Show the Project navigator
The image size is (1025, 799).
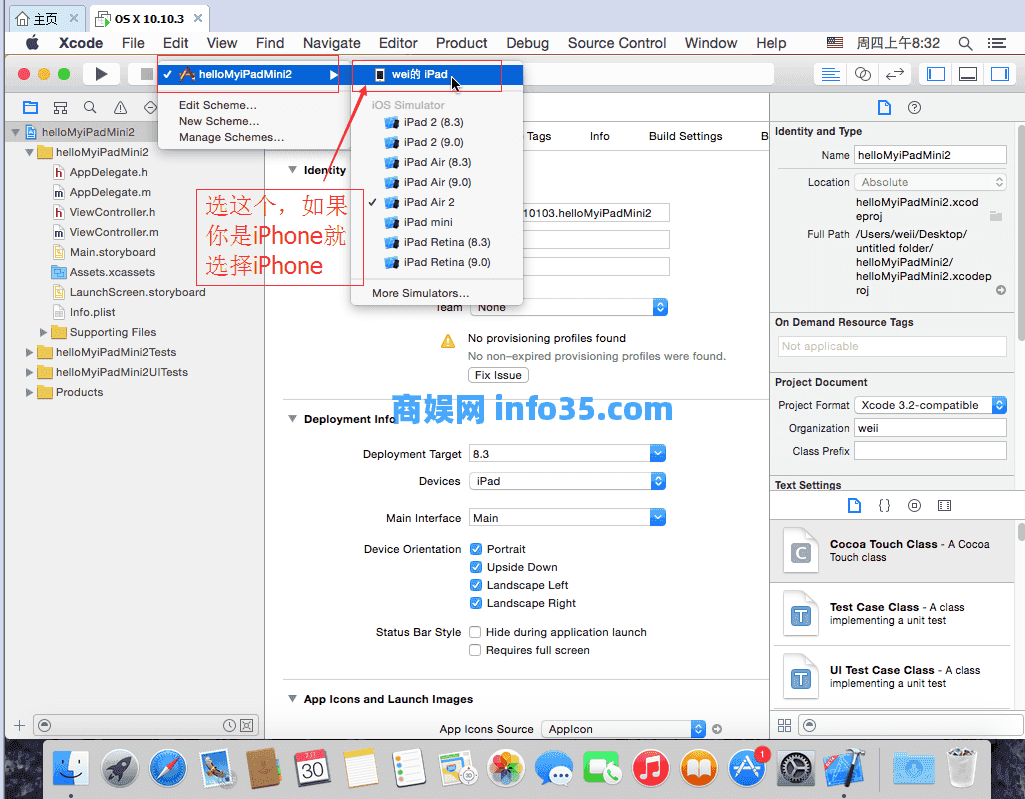coord(30,107)
